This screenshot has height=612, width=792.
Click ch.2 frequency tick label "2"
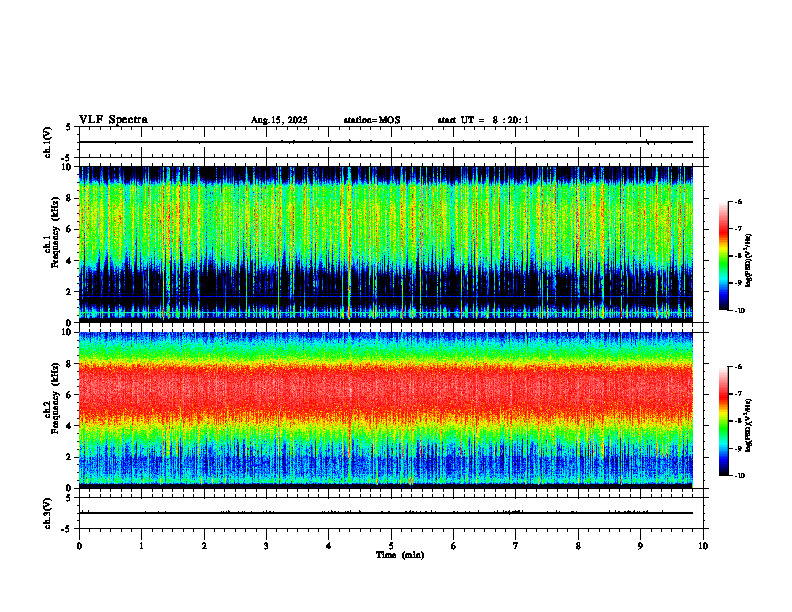tap(70, 457)
